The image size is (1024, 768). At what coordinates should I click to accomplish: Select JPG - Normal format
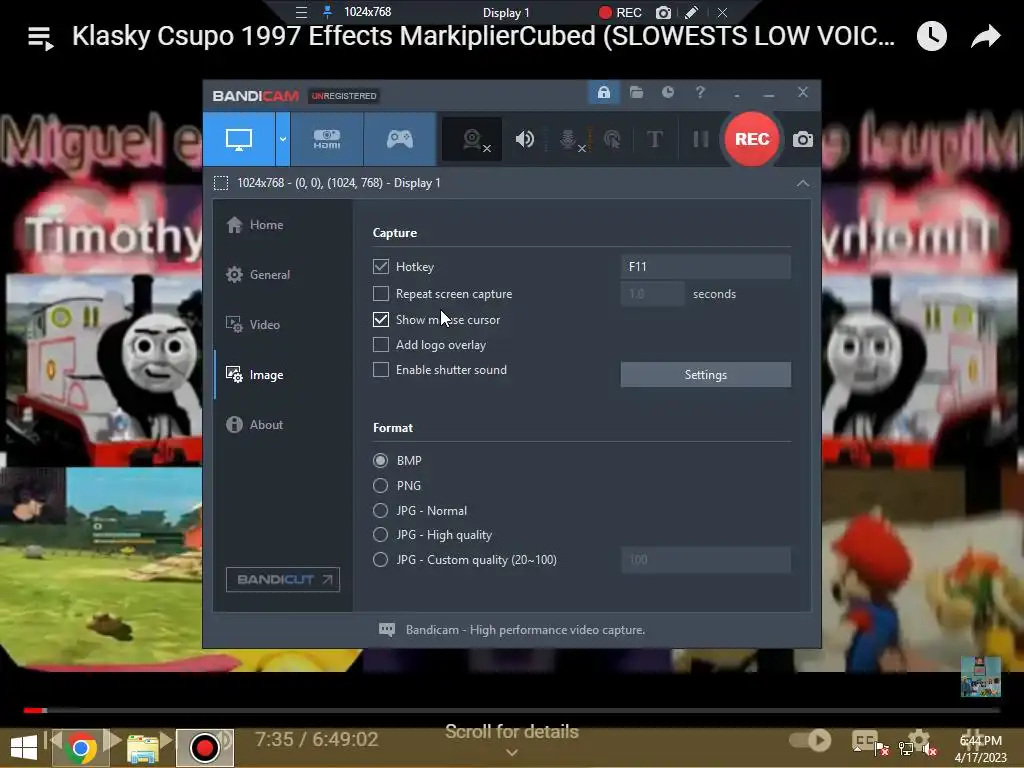pyautogui.click(x=380, y=510)
